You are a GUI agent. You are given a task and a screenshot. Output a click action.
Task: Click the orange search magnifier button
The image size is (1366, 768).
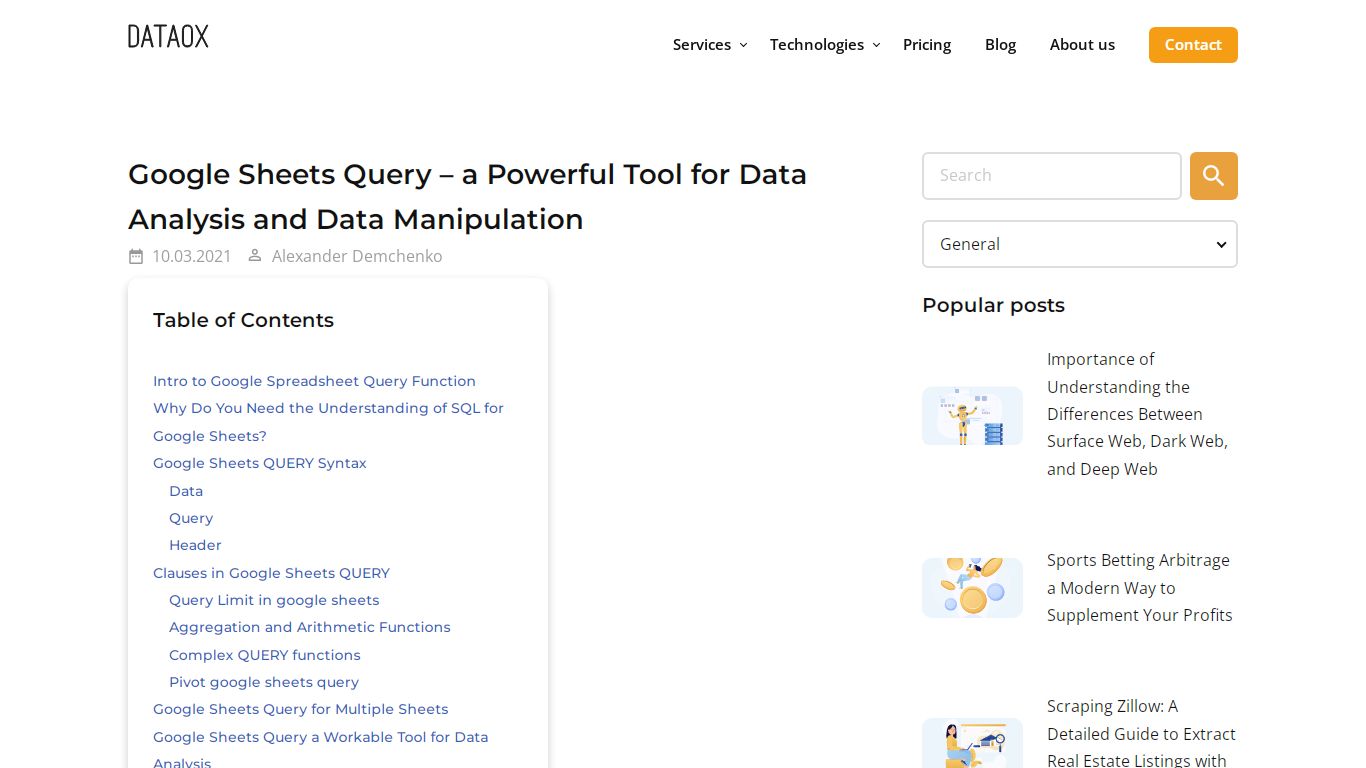(x=1213, y=176)
